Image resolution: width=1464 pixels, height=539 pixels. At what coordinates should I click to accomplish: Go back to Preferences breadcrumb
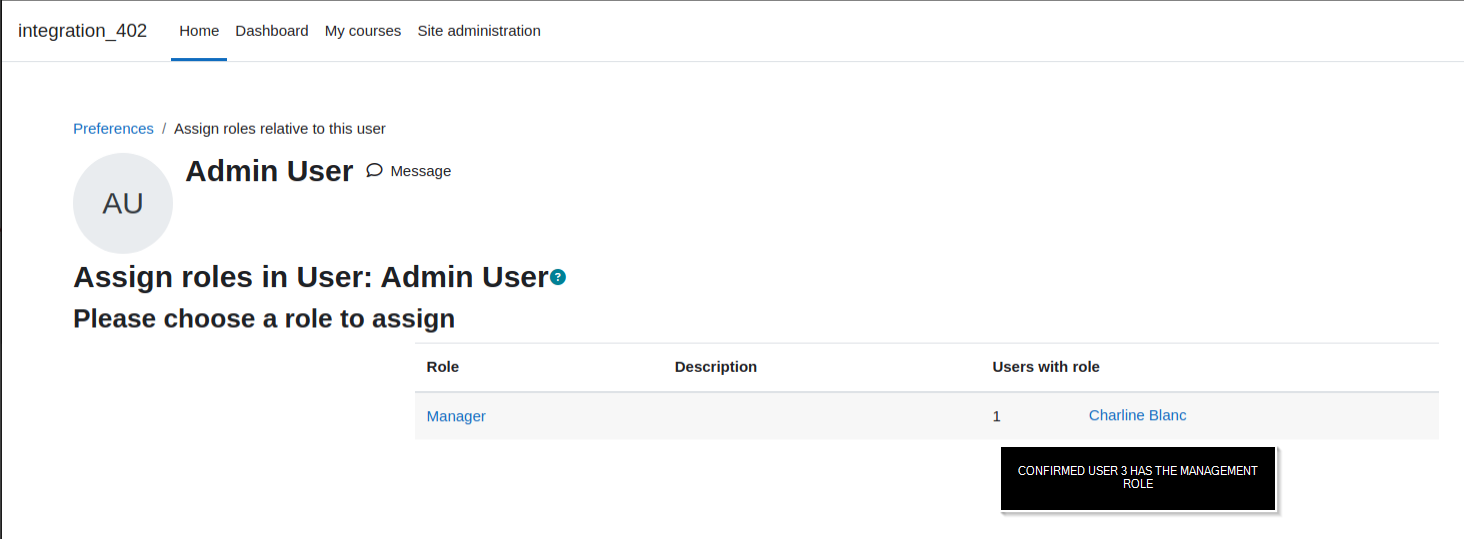click(x=113, y=129)
